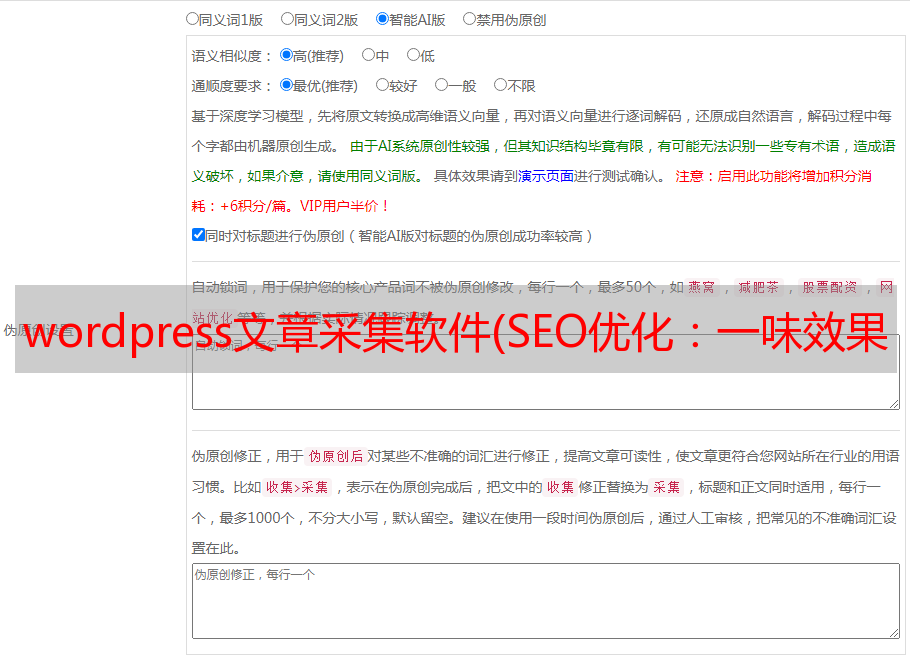This screenshot has width=911, height=658.
Task: Click resize grip of 自动锁词 textarea
Action: tap(894, 404)
